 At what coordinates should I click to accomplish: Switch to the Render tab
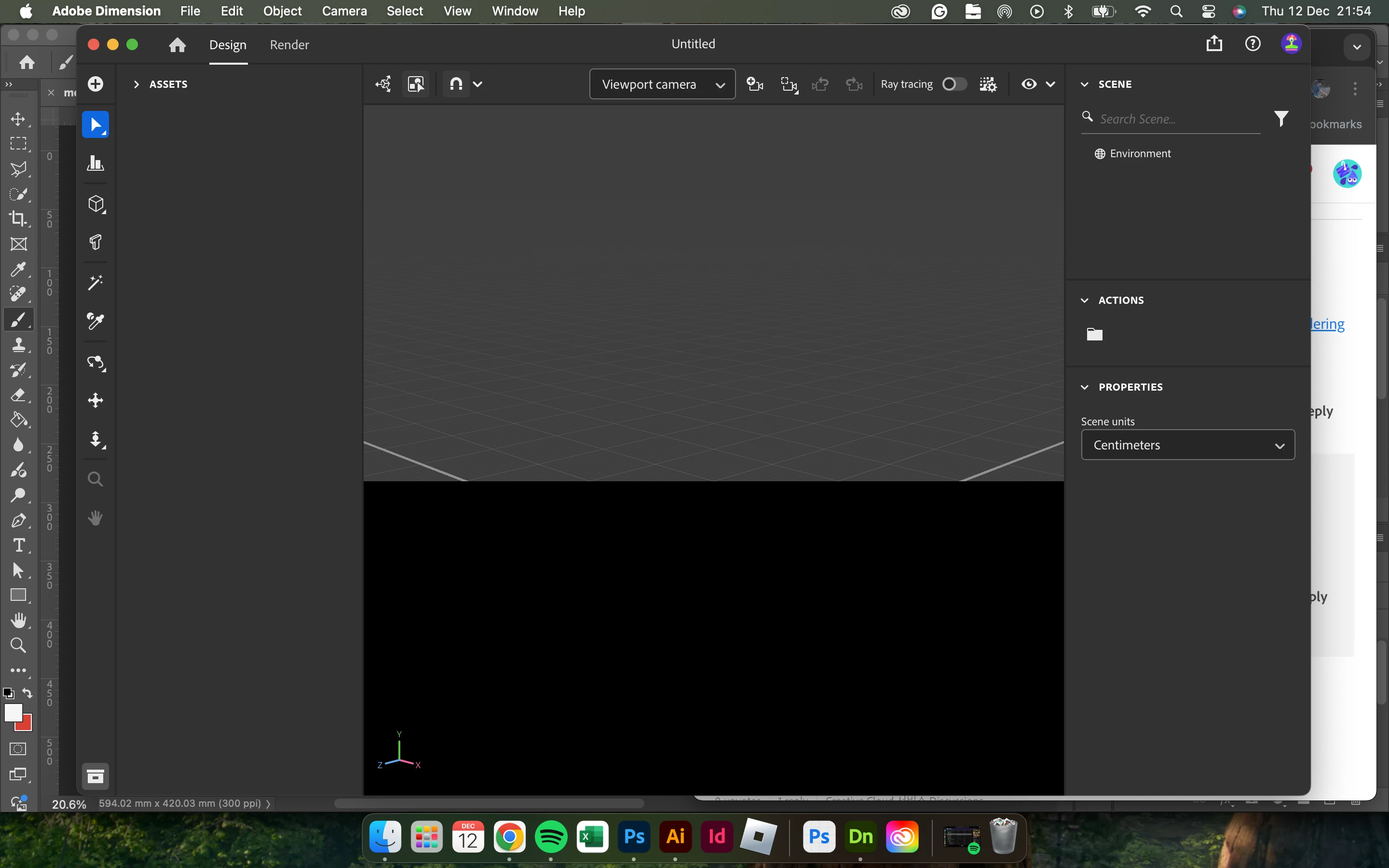coord(289,45)
